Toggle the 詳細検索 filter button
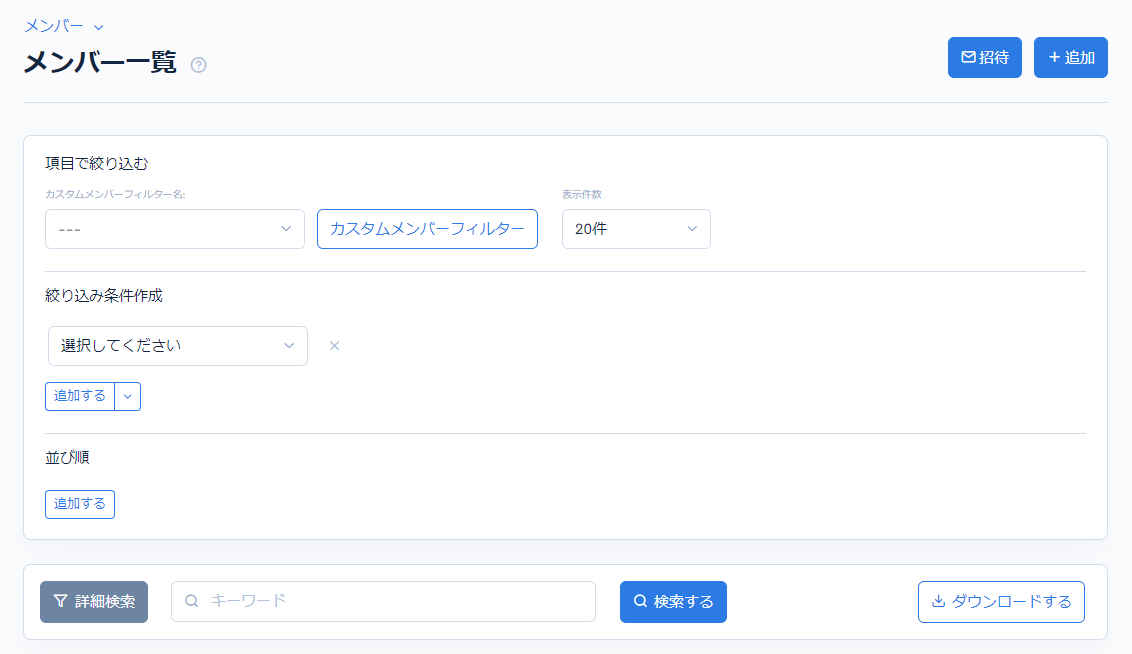Image resolution: width=1132 pixels, height=654 pixels. (94, 602)
